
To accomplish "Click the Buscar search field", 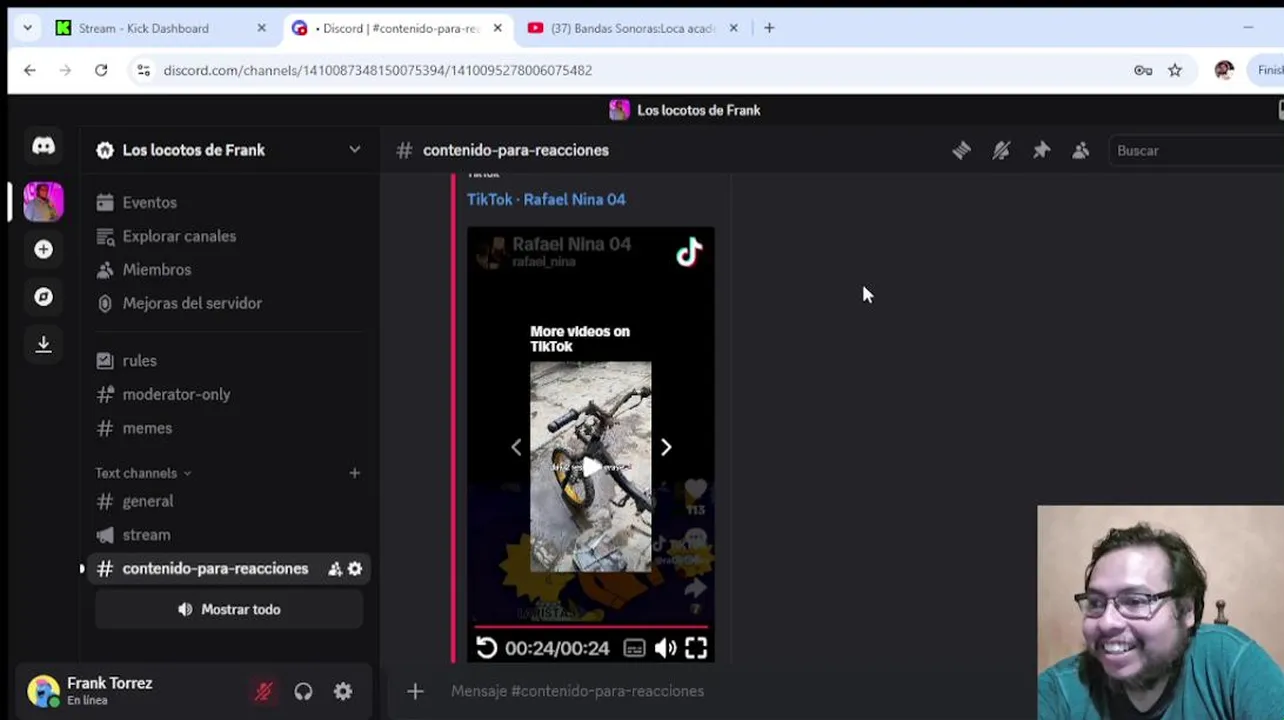I will (x=1195, y=150).
